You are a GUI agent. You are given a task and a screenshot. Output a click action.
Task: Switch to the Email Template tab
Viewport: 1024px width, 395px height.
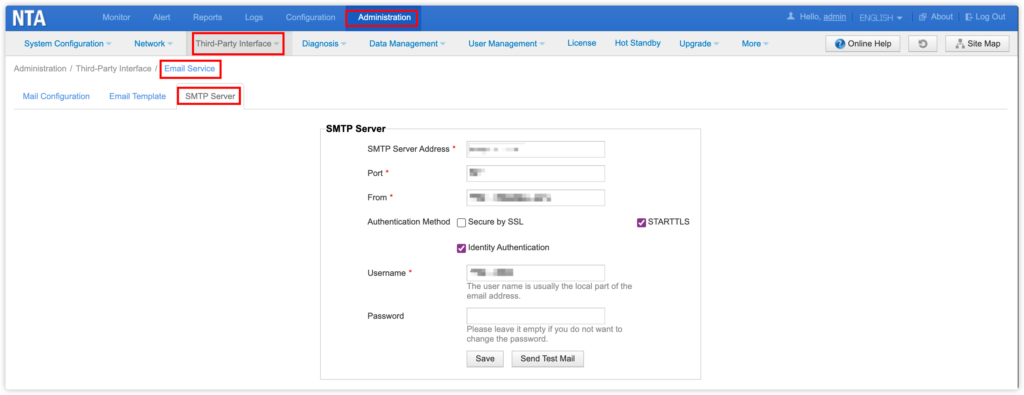[x=137, y=96]
